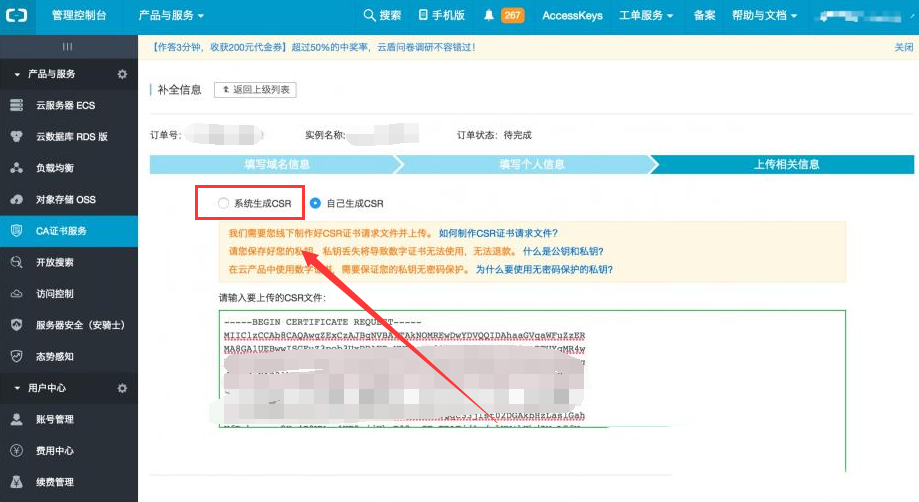
Task: Collapse the 用户中心 sidebar section
Action: 16,388
